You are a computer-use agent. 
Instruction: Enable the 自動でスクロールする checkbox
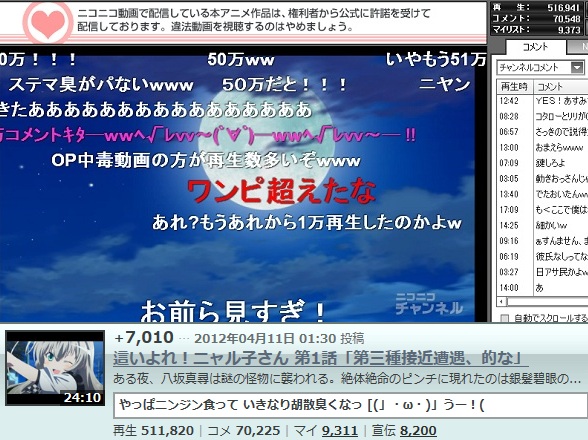click(x=505, y=318)
